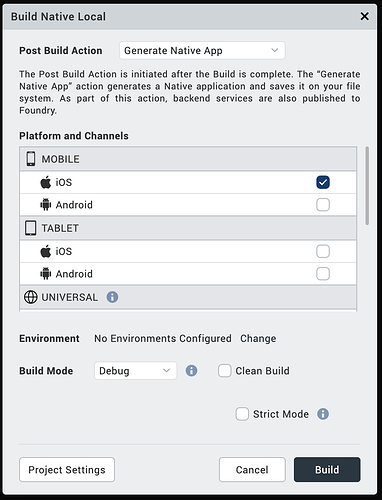Open Project Settings
The image size is (382, 500).
(67, 470)
